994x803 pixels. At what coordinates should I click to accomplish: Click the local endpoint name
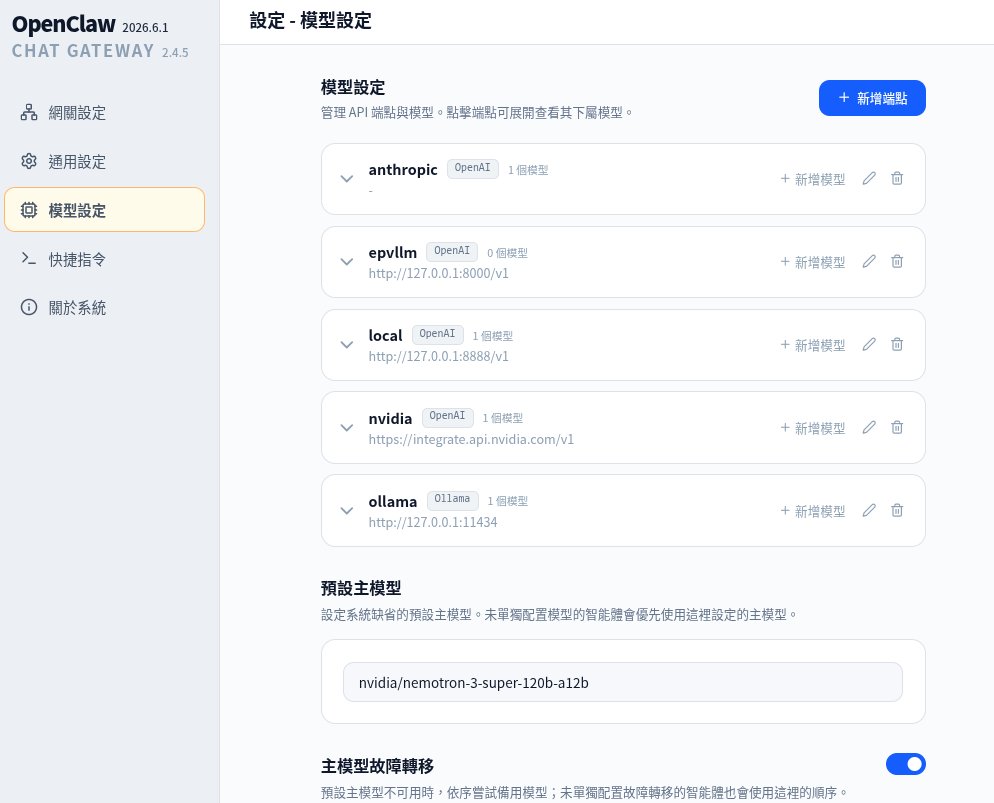click(385, 335)
